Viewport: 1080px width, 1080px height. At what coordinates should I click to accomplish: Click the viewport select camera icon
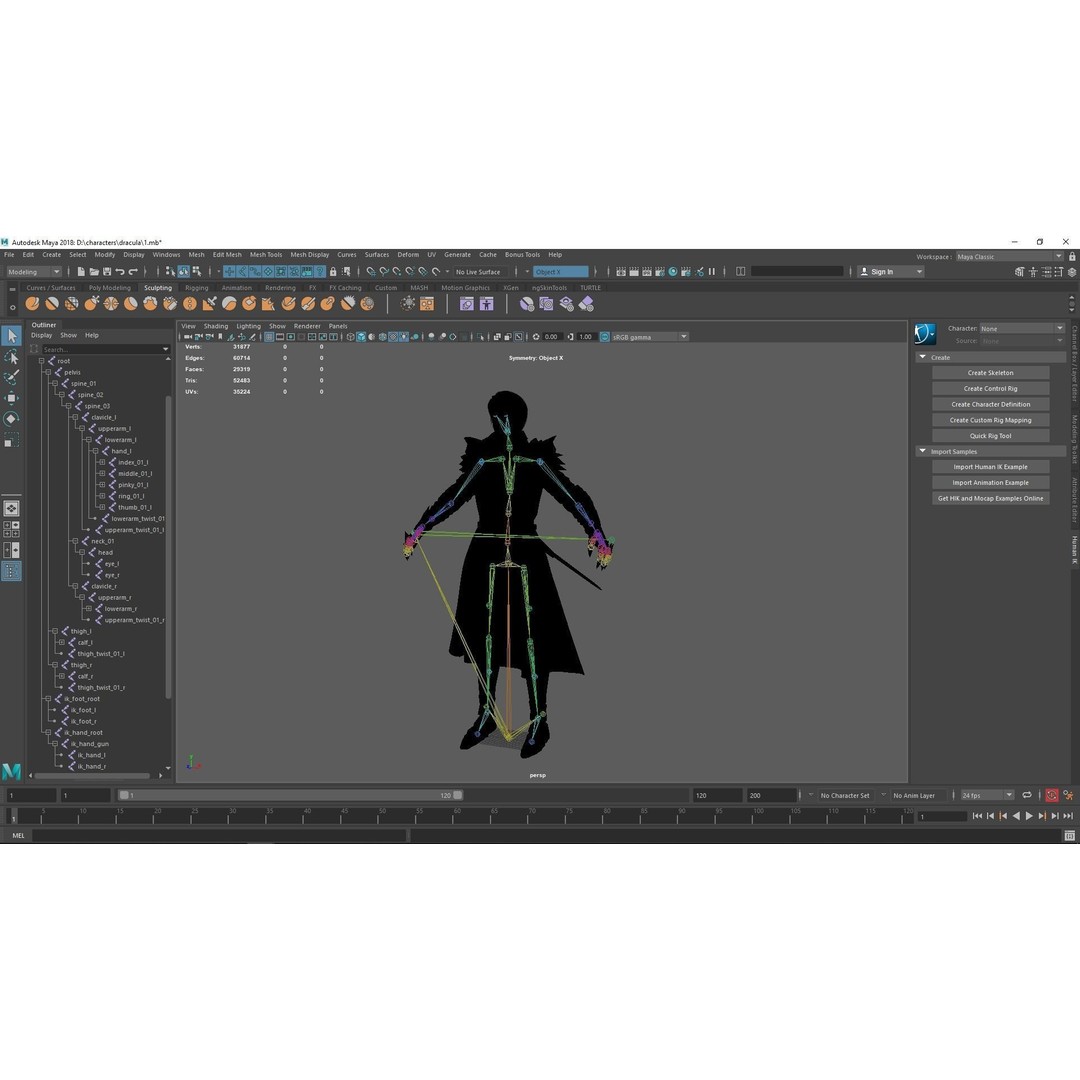coord(187,337)
